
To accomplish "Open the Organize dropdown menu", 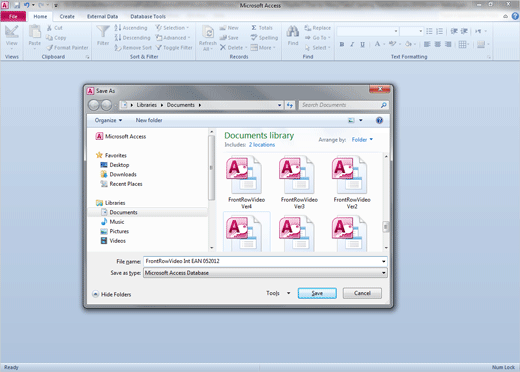I will pyautogui.click(x=108, y=120).
